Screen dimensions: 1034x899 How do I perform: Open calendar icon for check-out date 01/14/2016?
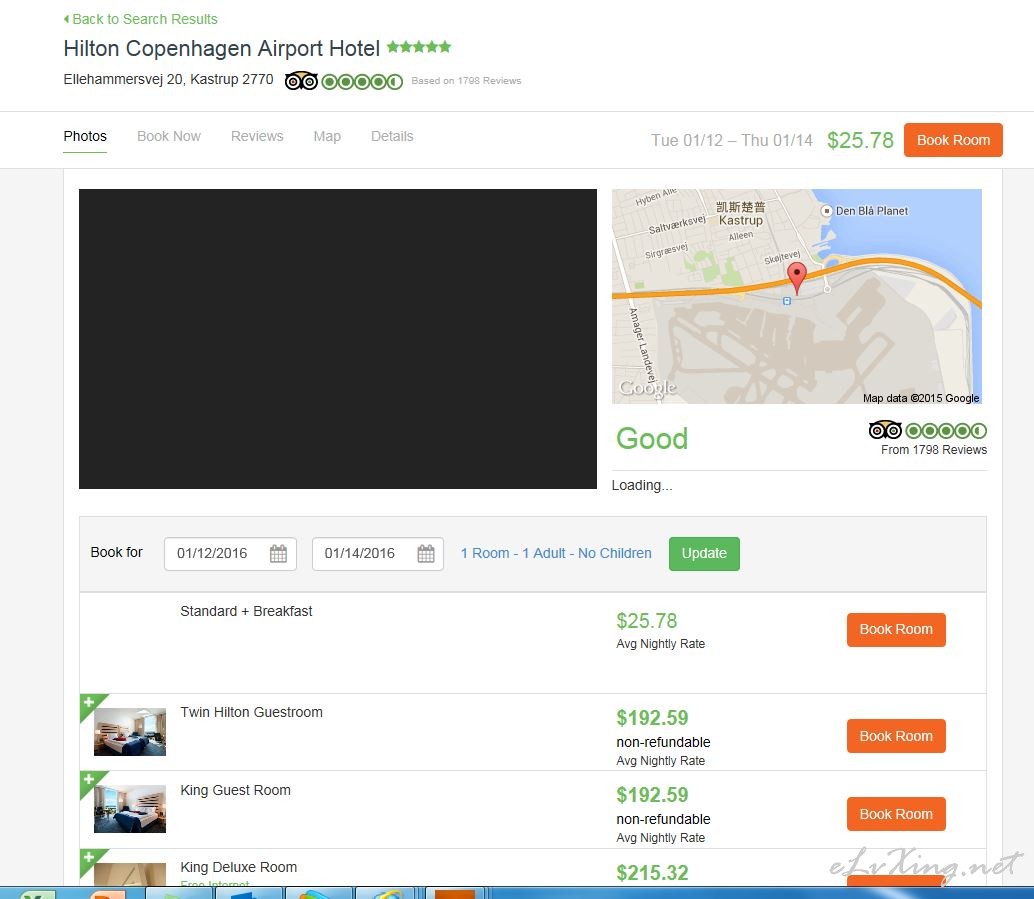(426, 553)
